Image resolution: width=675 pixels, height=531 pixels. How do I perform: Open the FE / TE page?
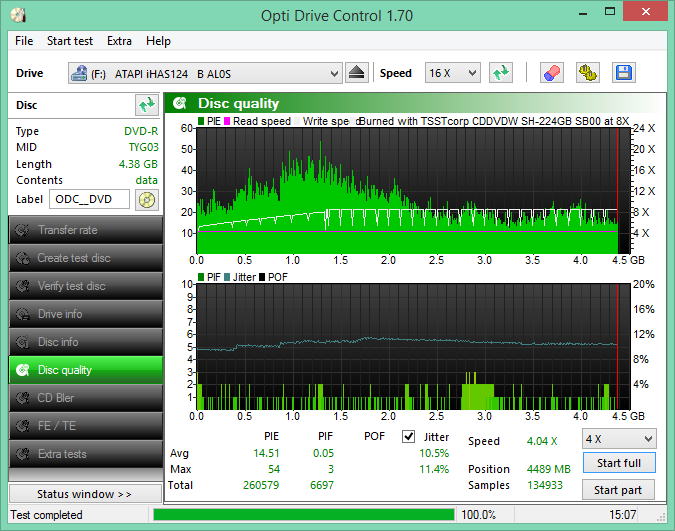[86, 426]
